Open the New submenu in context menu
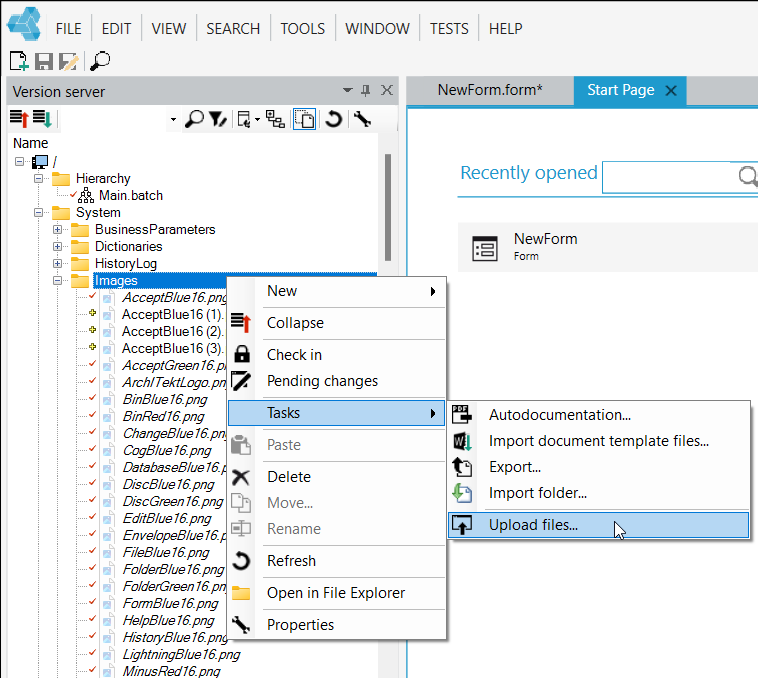Viewport: 758px width, 678px height. 336,291
